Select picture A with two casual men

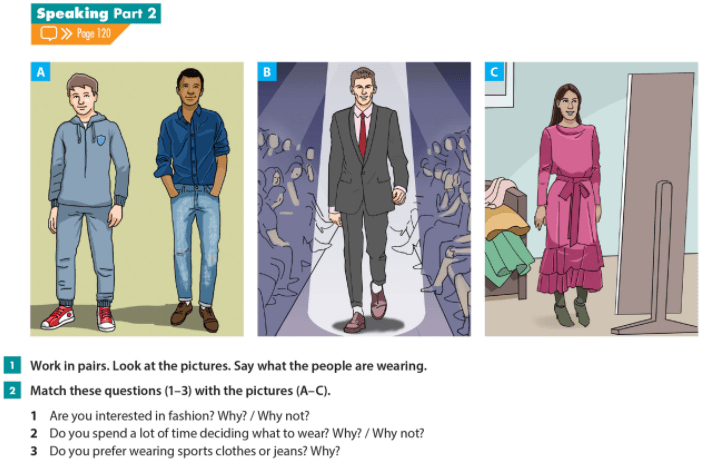137,199
